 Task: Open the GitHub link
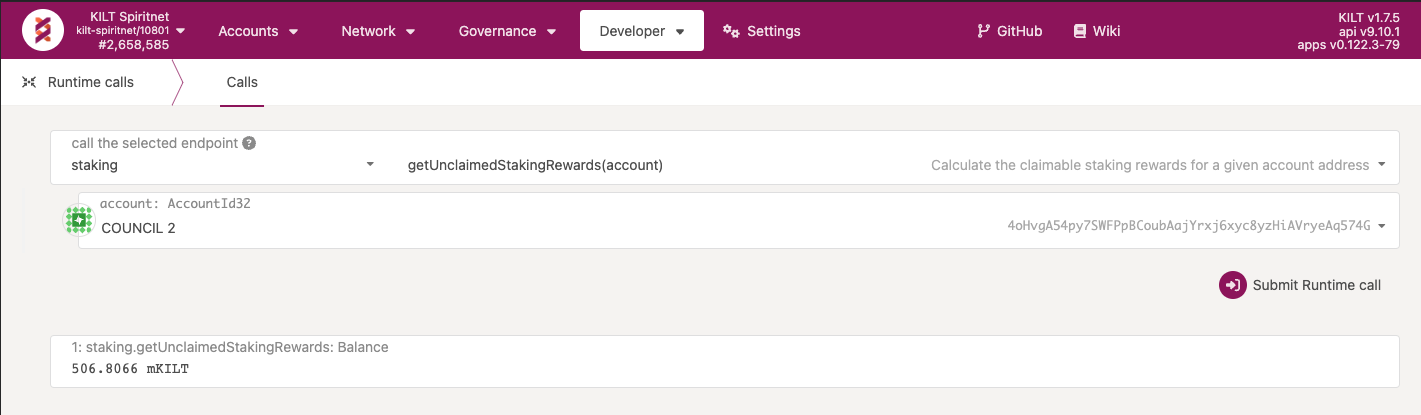[x=1009, y=31]
